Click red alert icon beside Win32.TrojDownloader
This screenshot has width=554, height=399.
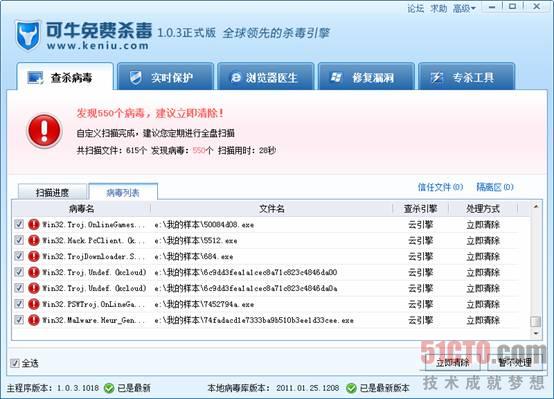[34, 256]
